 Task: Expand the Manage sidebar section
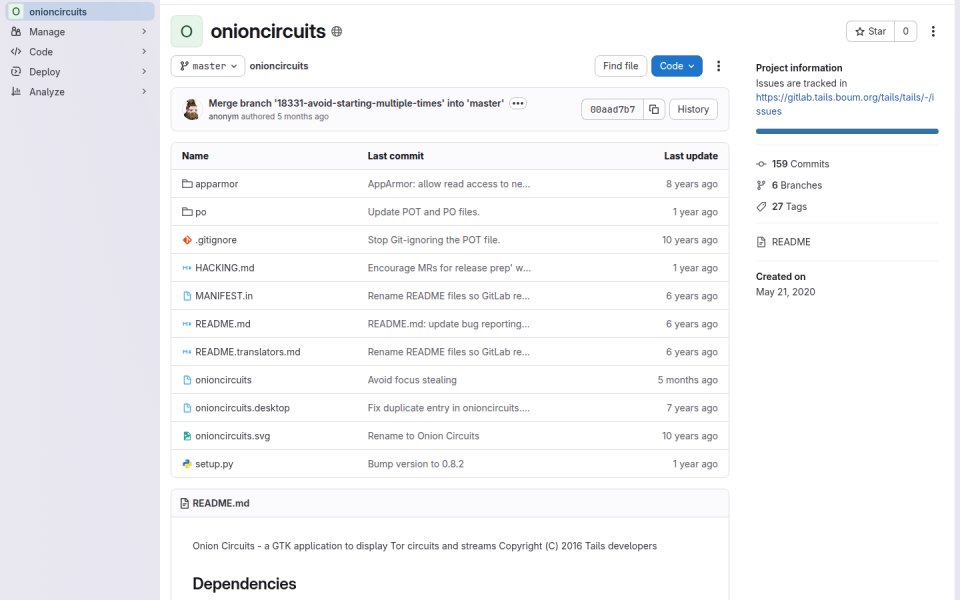[80, 32]
